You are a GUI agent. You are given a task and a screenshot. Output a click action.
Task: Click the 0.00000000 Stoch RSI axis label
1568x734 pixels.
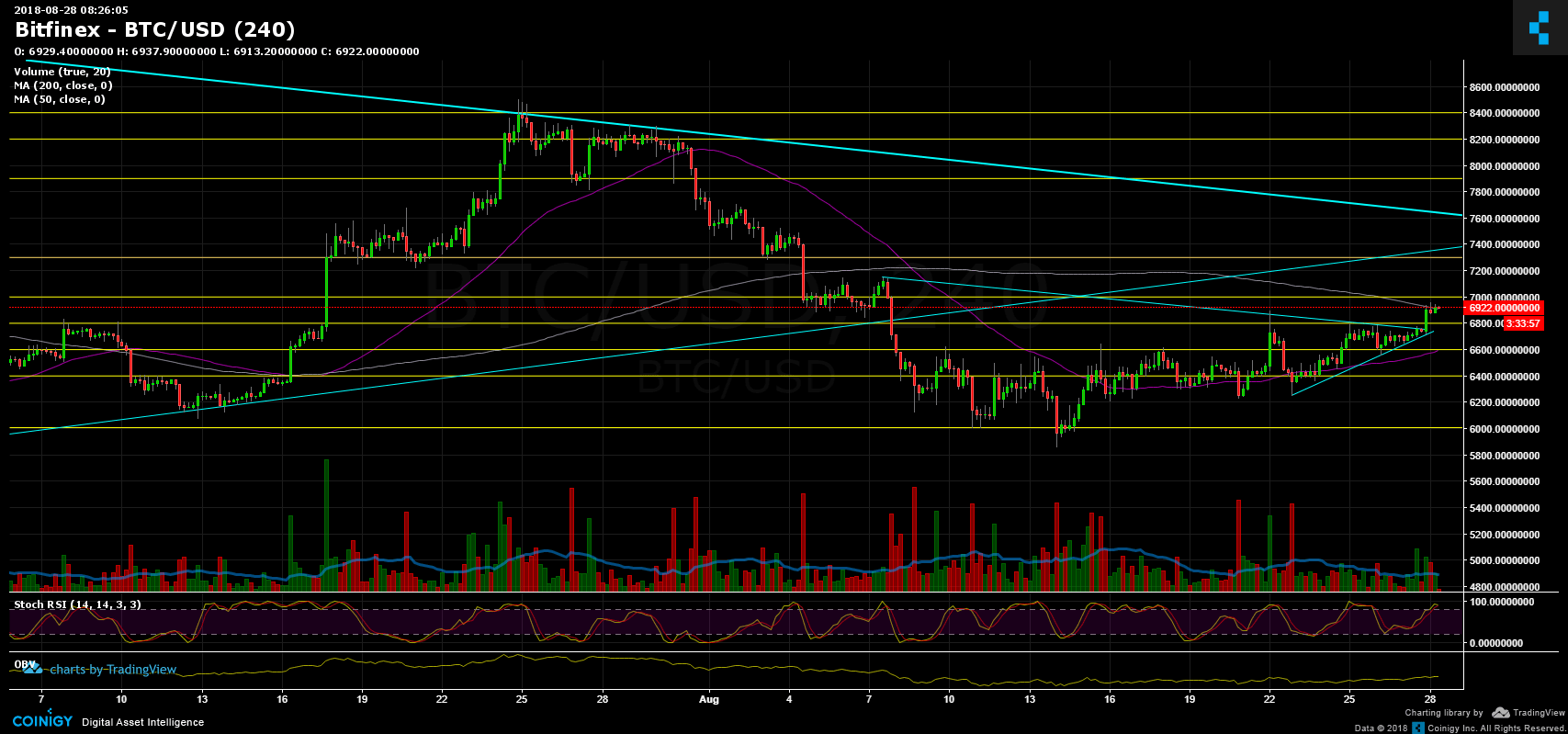(x=1497, y=644)
